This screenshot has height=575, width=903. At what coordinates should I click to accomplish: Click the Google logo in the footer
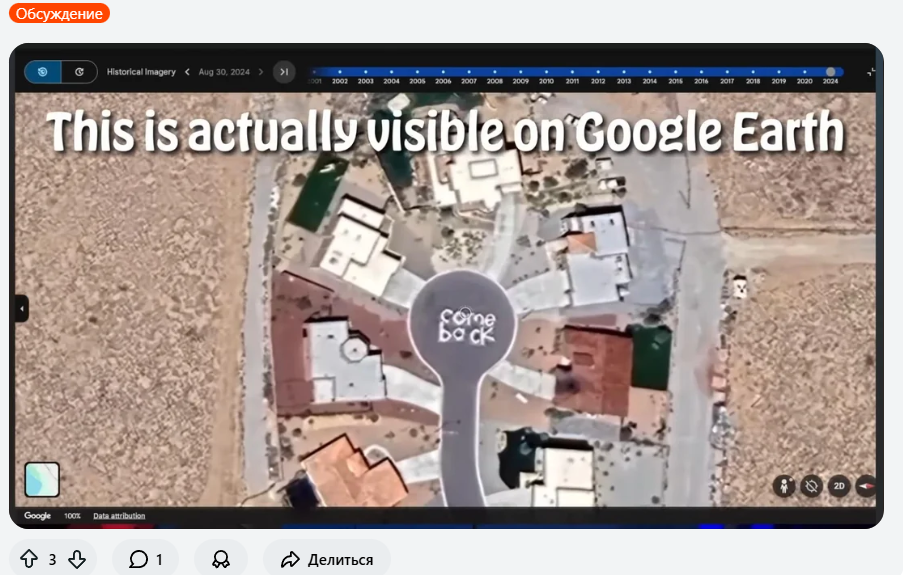coord(37,516)
